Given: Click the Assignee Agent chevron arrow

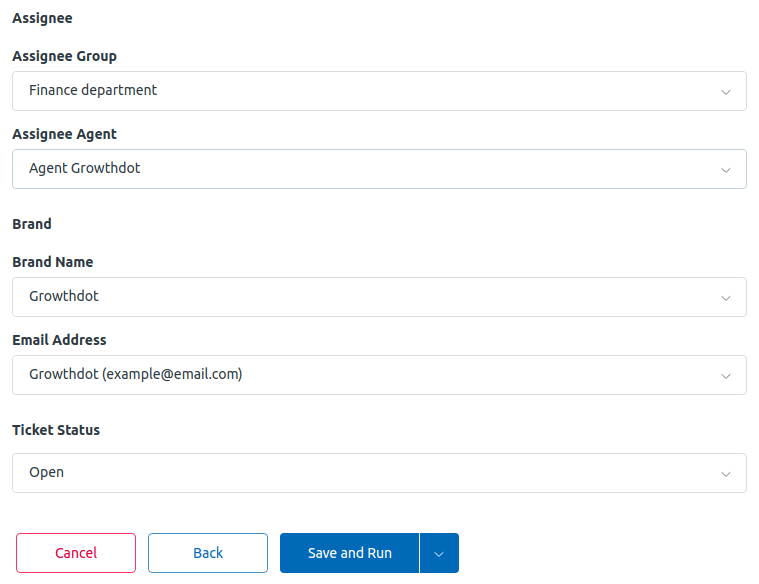Looking at the screenshot, I should [x=725, y=170].
